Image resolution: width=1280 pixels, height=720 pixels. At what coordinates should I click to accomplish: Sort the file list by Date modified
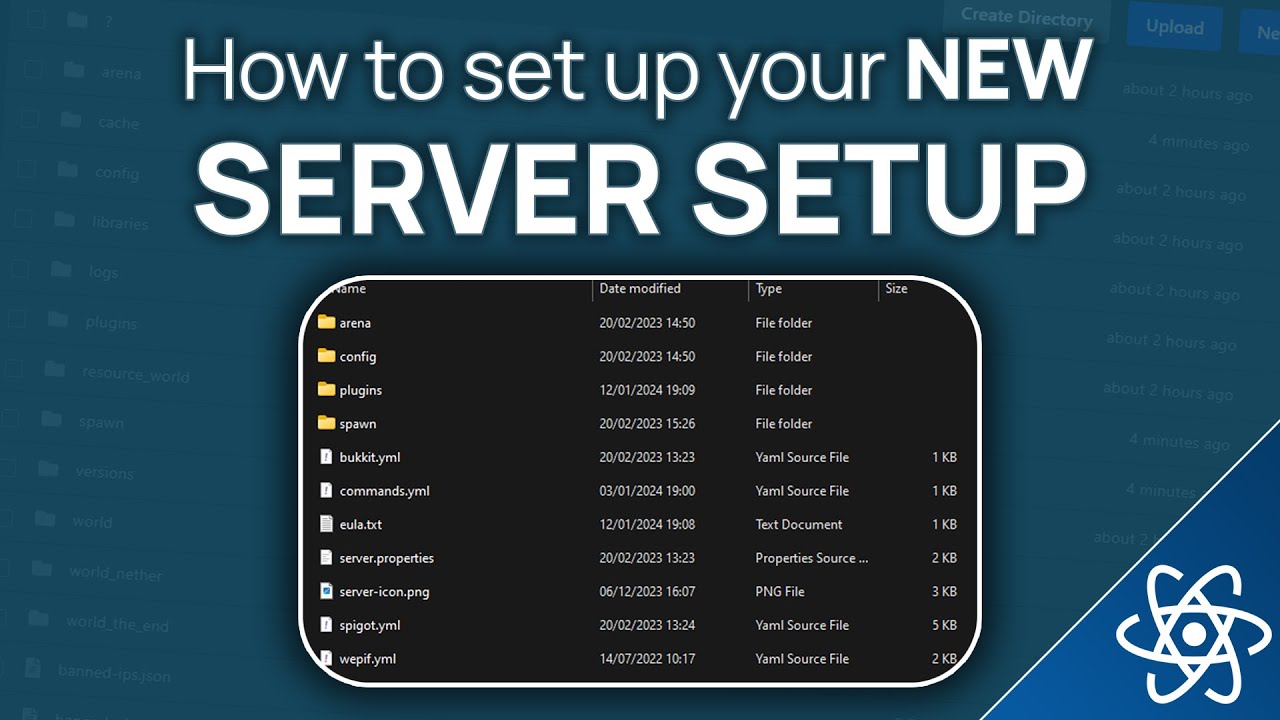point(640,288)
